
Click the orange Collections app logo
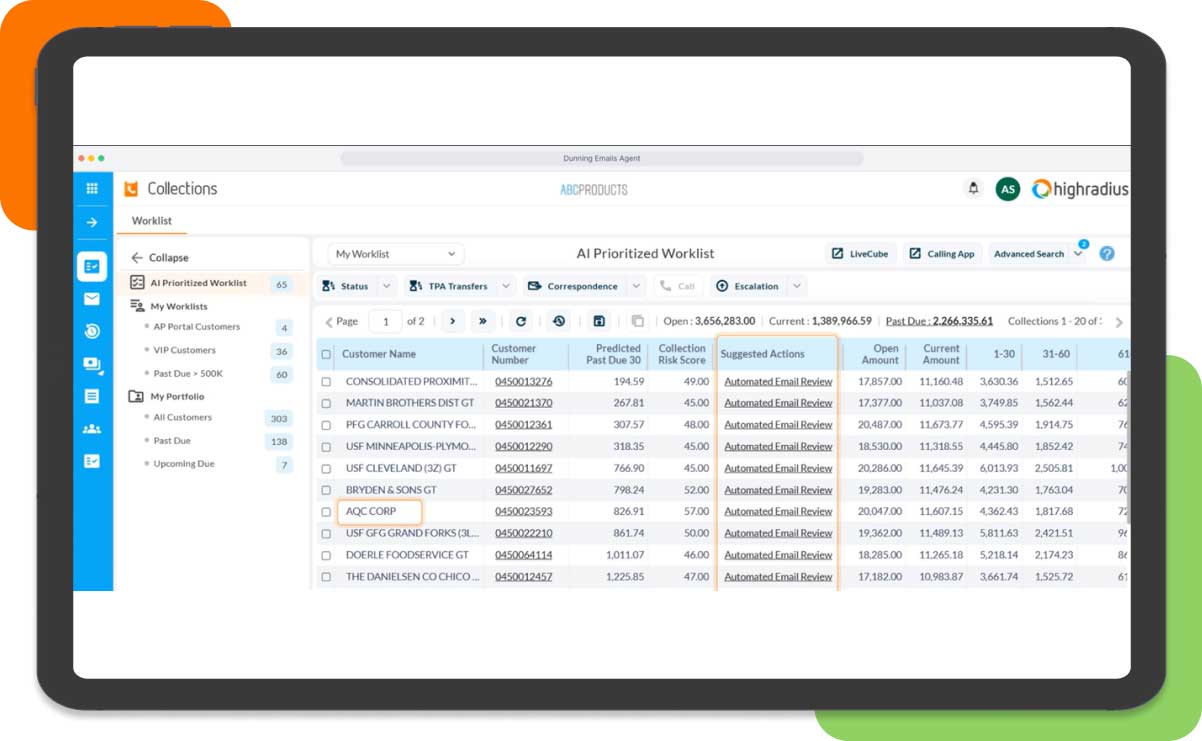[x=131, y=188]
